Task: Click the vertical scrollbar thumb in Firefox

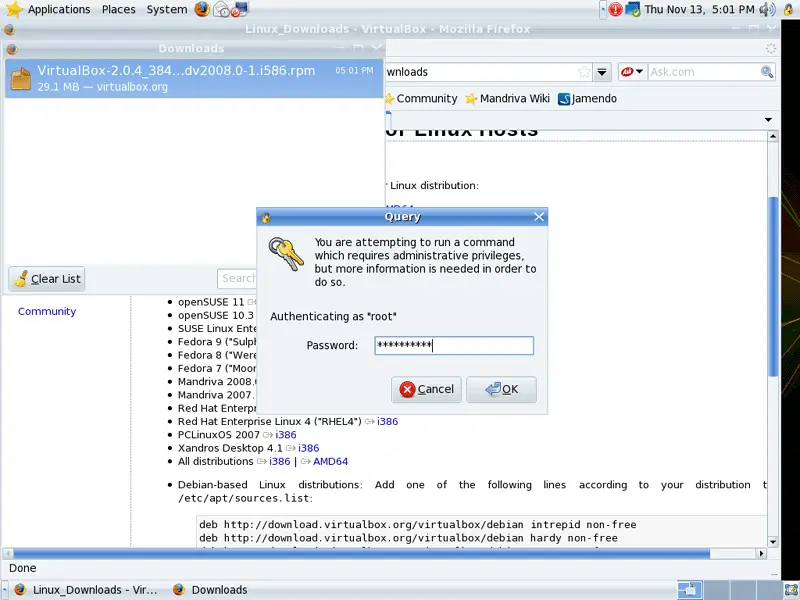Action: coord(772,286)
